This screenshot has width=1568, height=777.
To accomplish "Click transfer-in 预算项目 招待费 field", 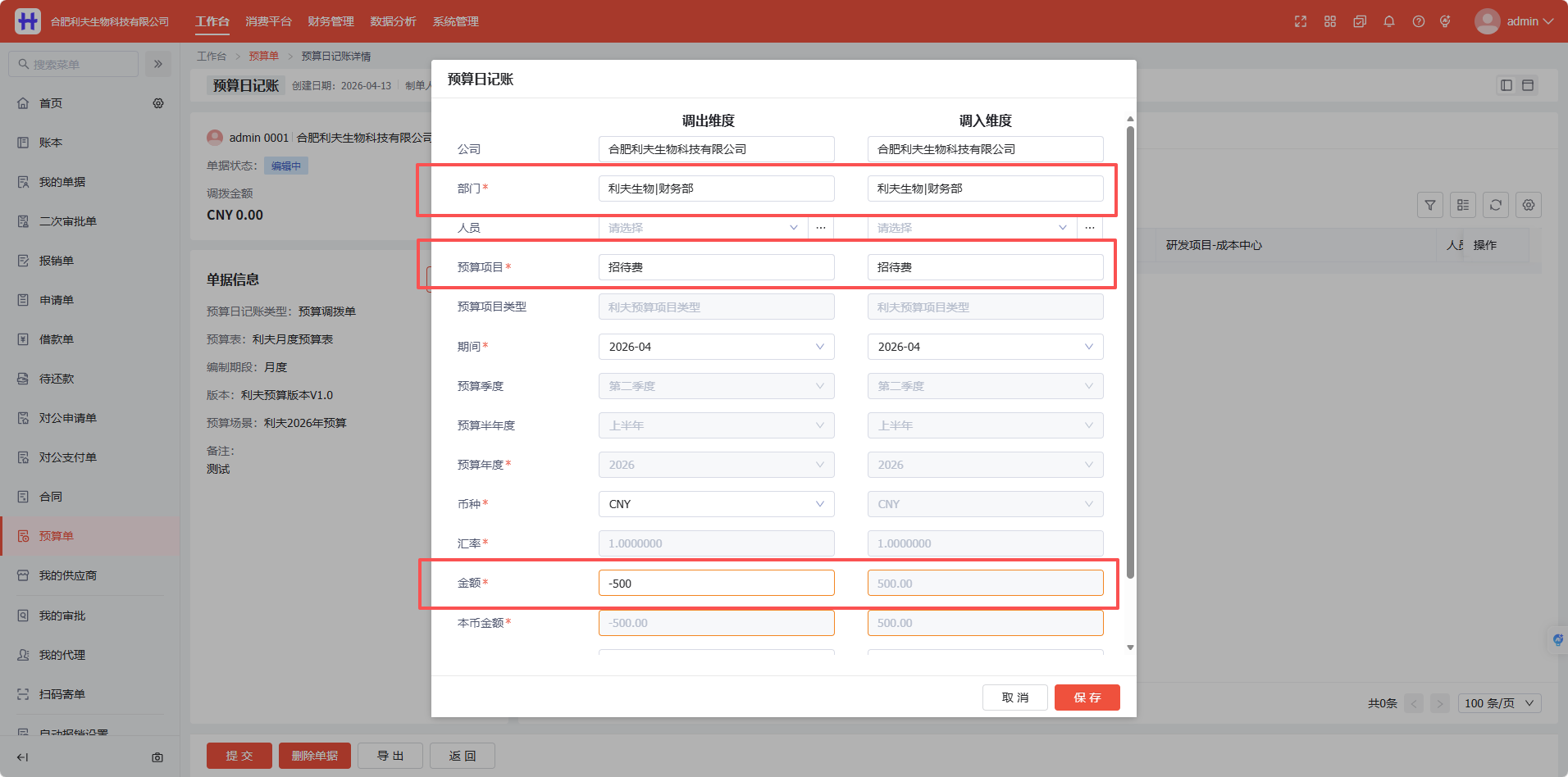I will [x=986, y=267].
